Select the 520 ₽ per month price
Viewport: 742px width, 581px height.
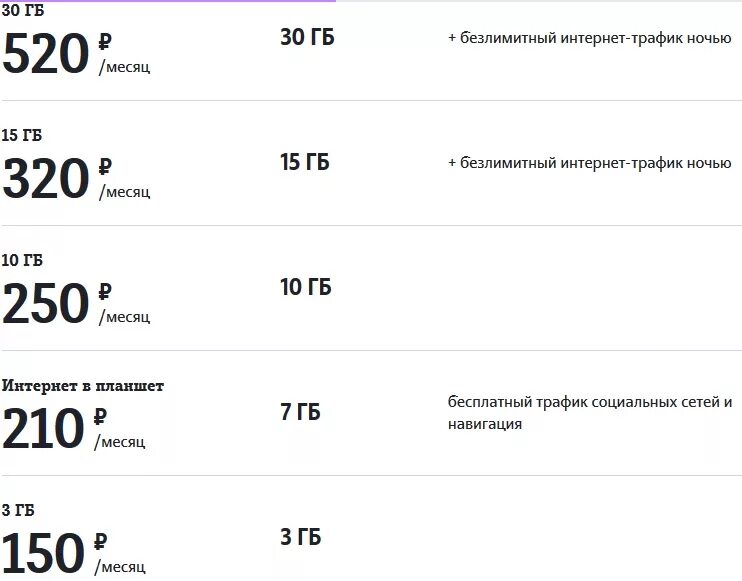coord(76,53)
